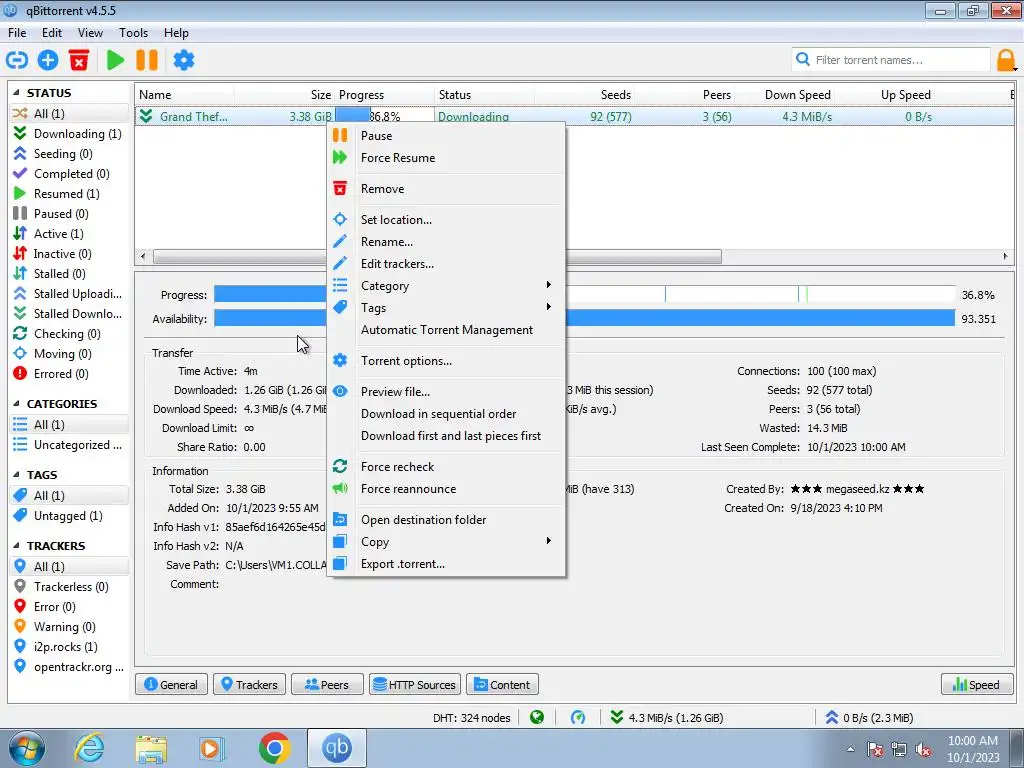
Task: Click the Preview file eye icon
Action: click(x=340, y=391)
